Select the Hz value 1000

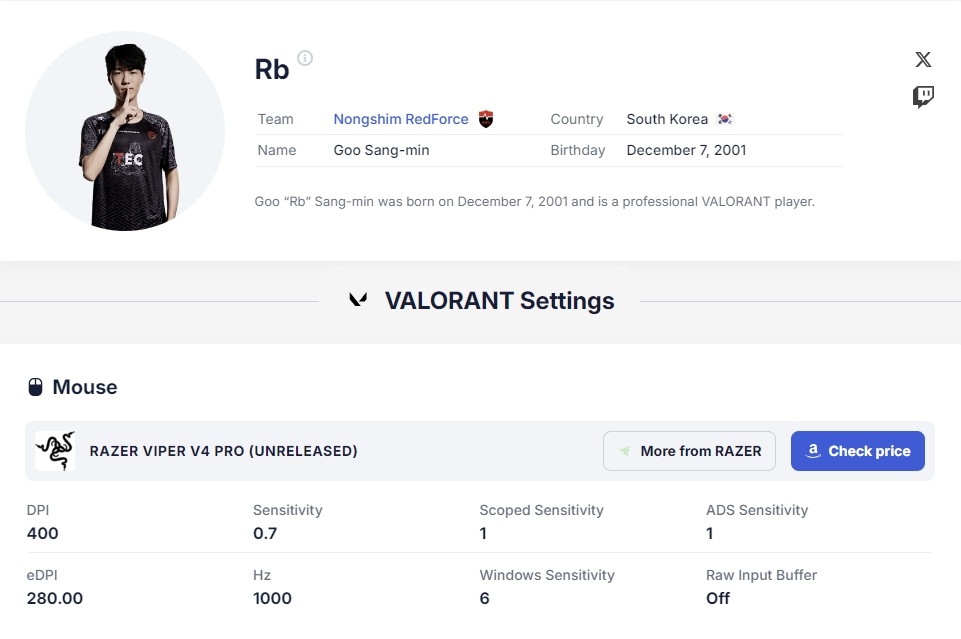pos(272,598)
